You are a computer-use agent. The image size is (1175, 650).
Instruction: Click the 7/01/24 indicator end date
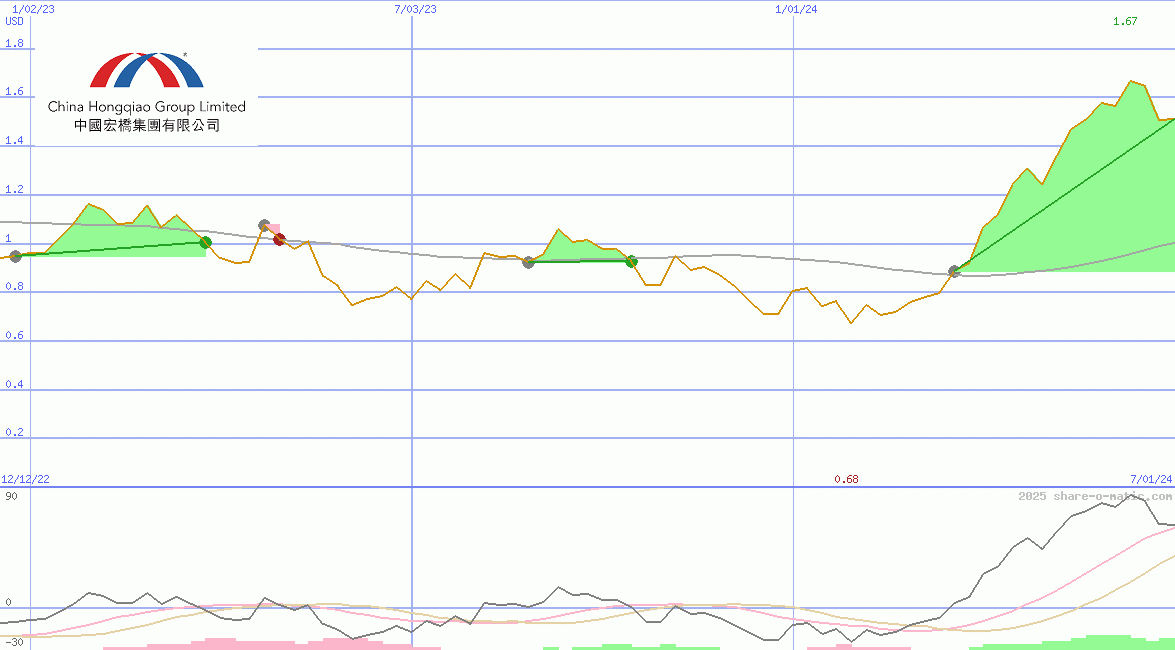tap(1150, 479)
